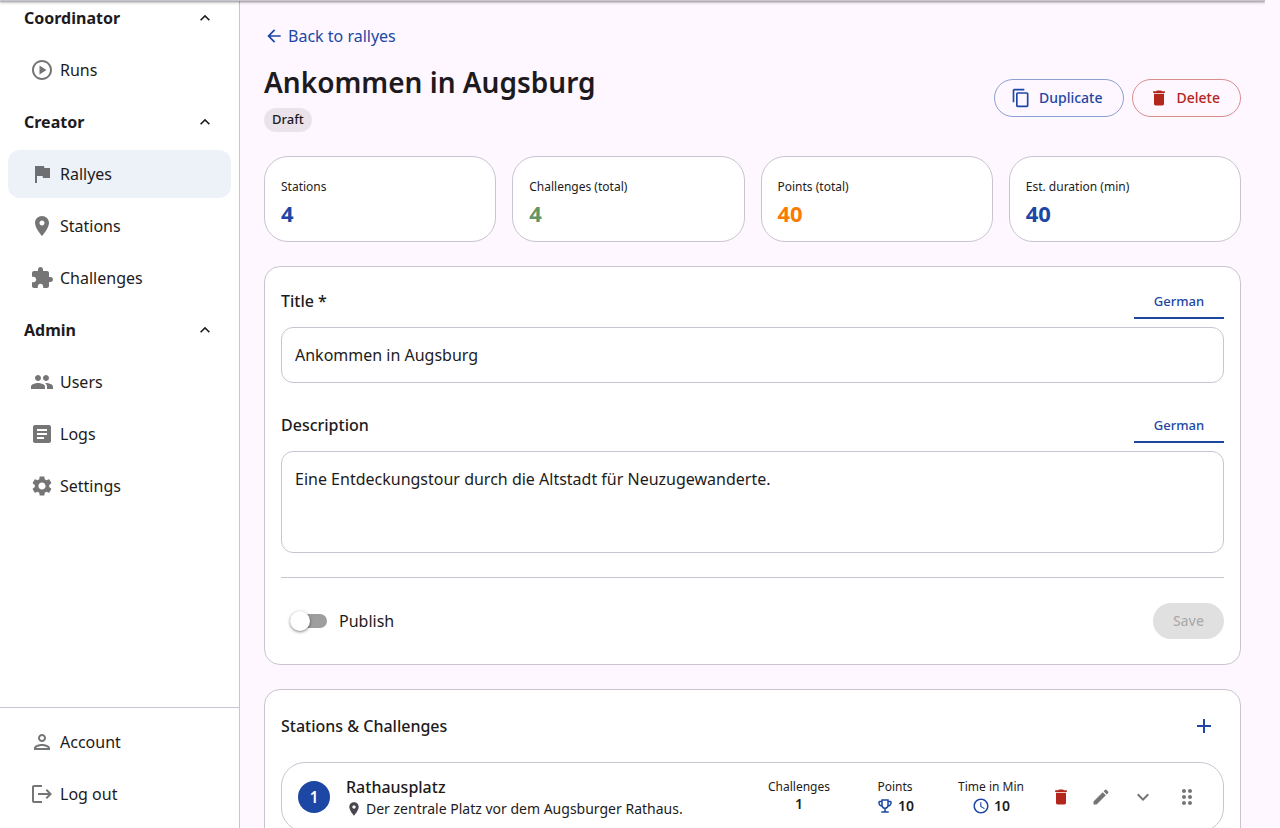Click the Points (total) stat card
1280x828 pixels.
click(877, 199)
